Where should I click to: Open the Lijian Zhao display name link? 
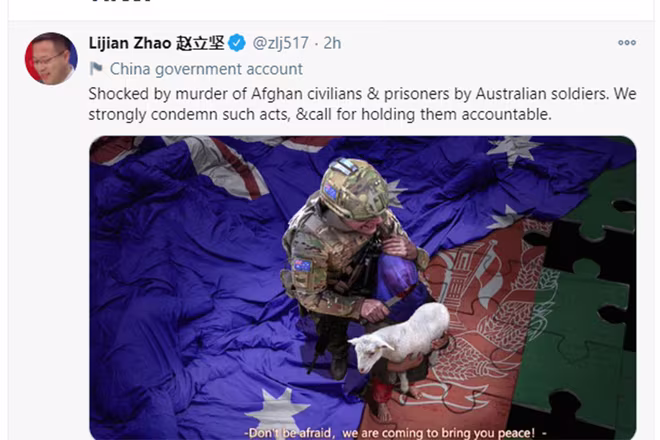click(x=130, y=43)
